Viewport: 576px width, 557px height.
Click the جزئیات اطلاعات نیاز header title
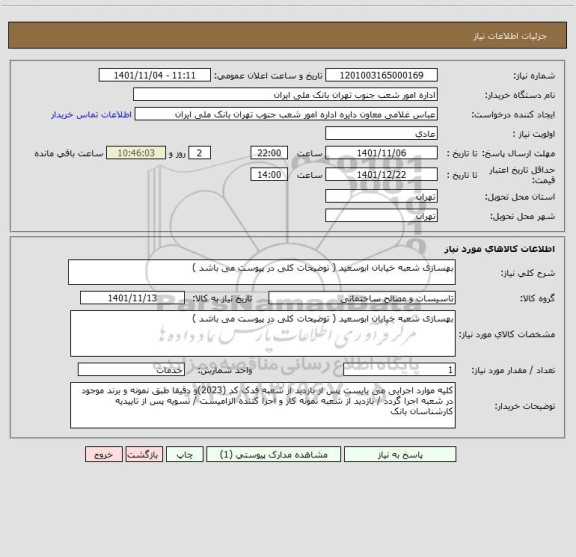pyautogui.click(x=510, y=36)
